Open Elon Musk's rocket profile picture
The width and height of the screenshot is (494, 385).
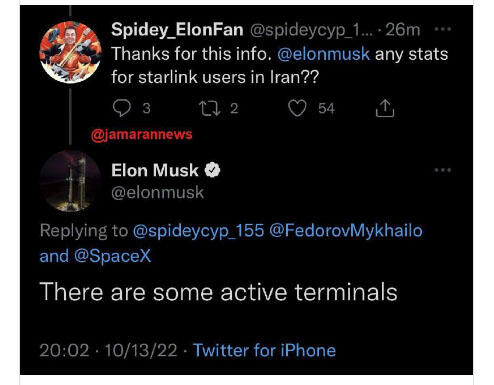coord(70,181)
